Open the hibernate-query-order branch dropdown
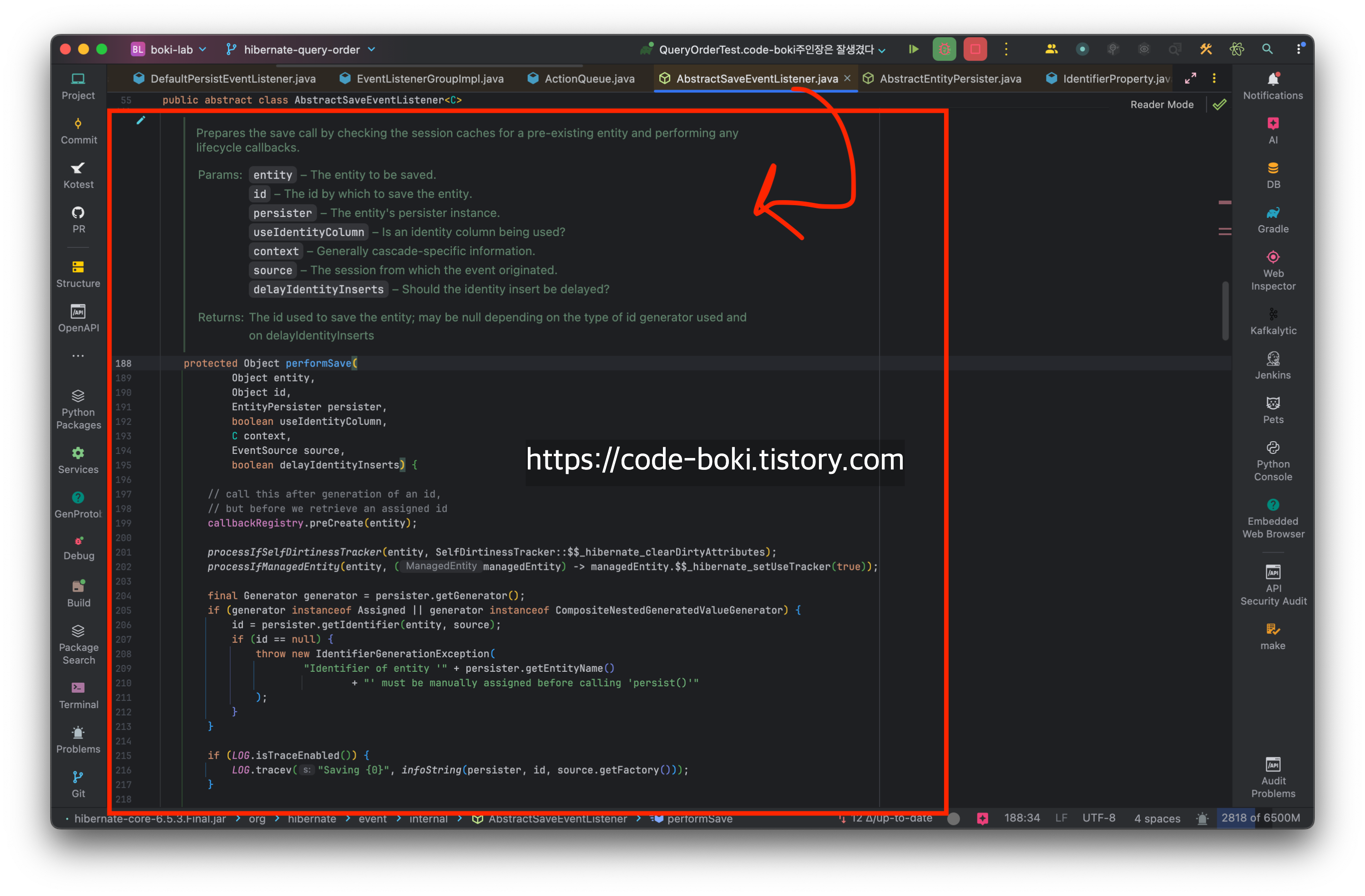1365x896 pixels. point(301,49)
